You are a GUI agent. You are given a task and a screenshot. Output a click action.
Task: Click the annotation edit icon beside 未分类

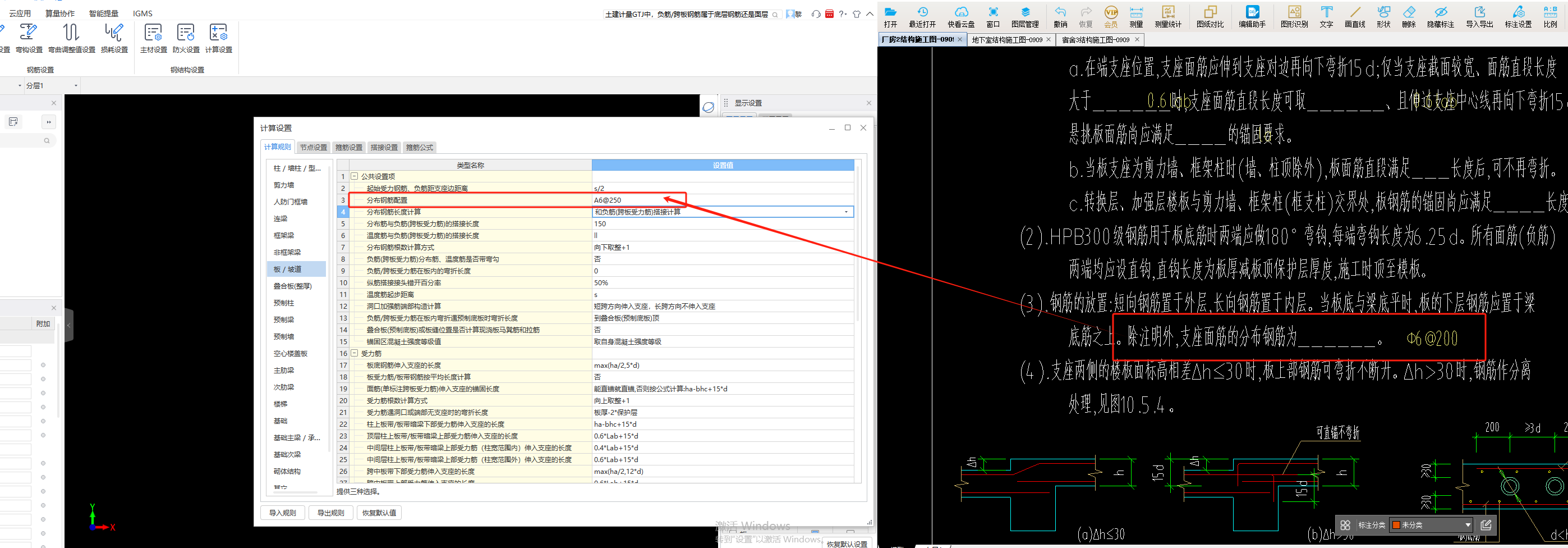tap(1486, 525)
